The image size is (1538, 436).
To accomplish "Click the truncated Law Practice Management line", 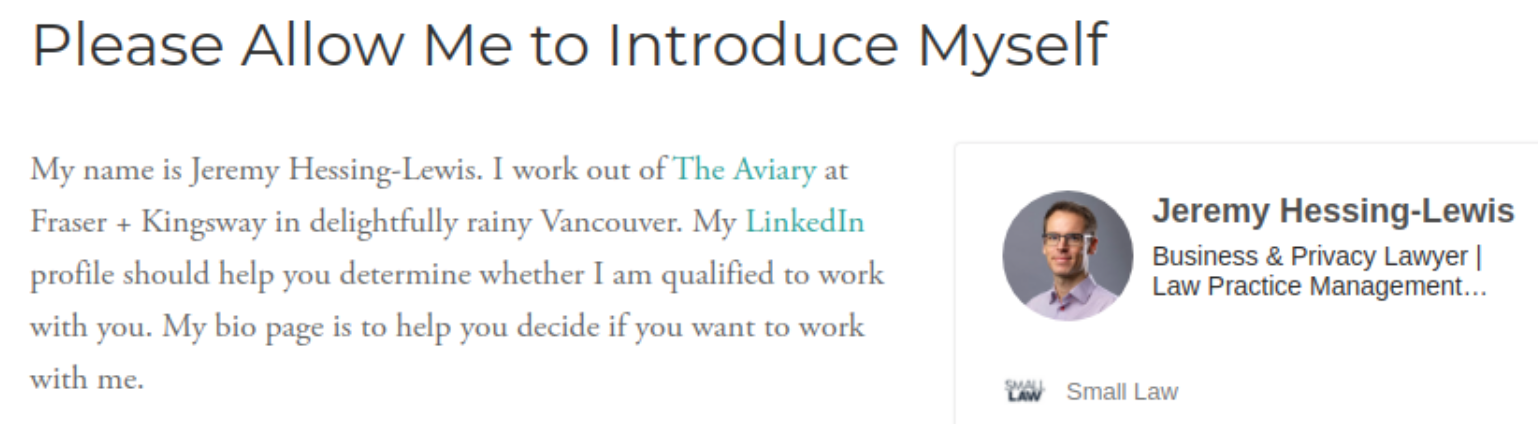I will tap(1319, 287).
